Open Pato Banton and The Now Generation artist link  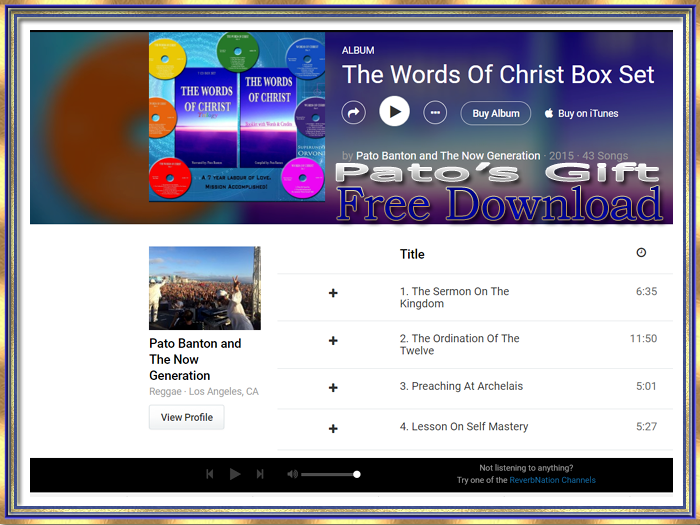pos(448,156)
